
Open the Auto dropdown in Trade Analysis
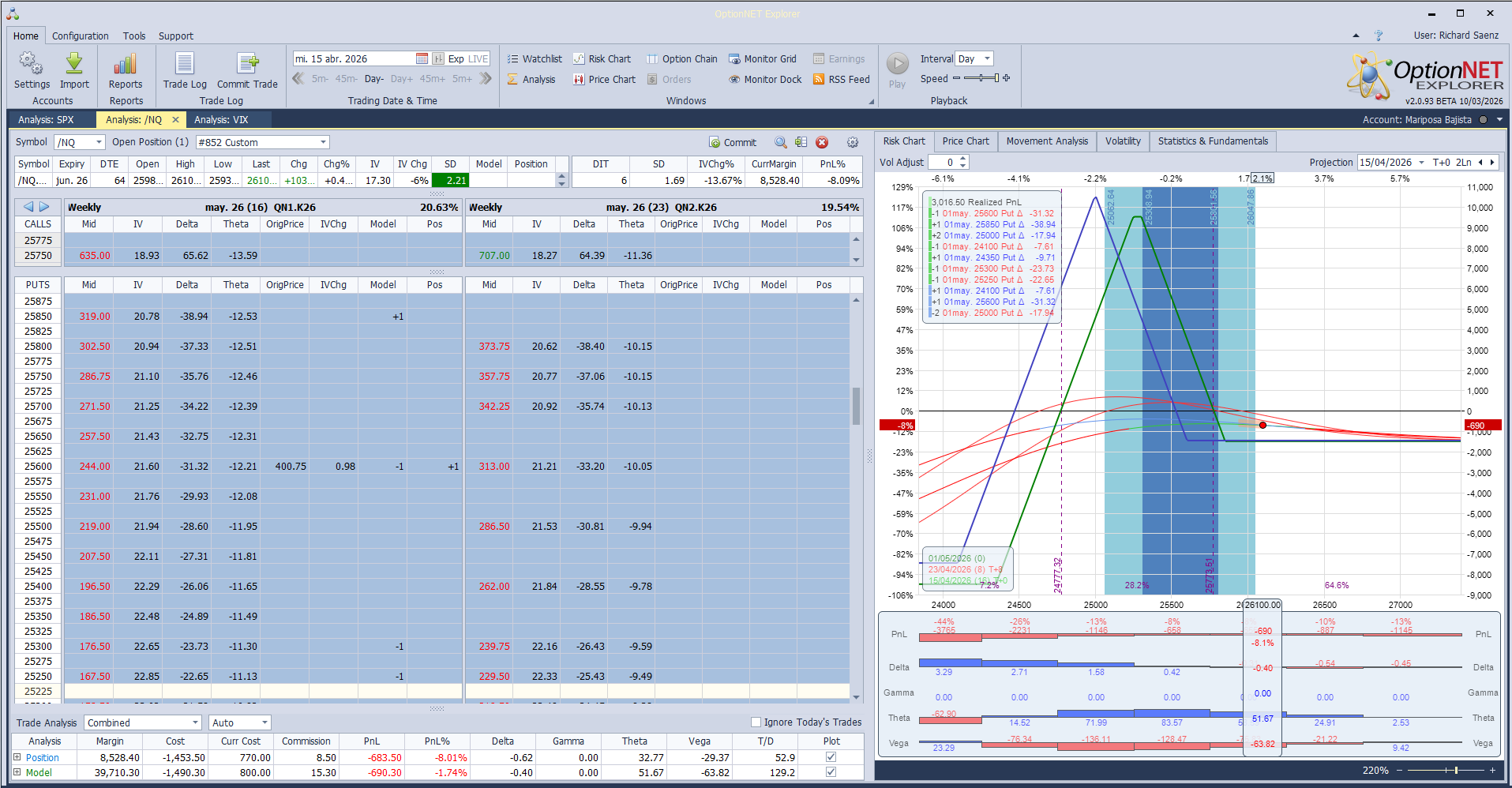(265, 722)
